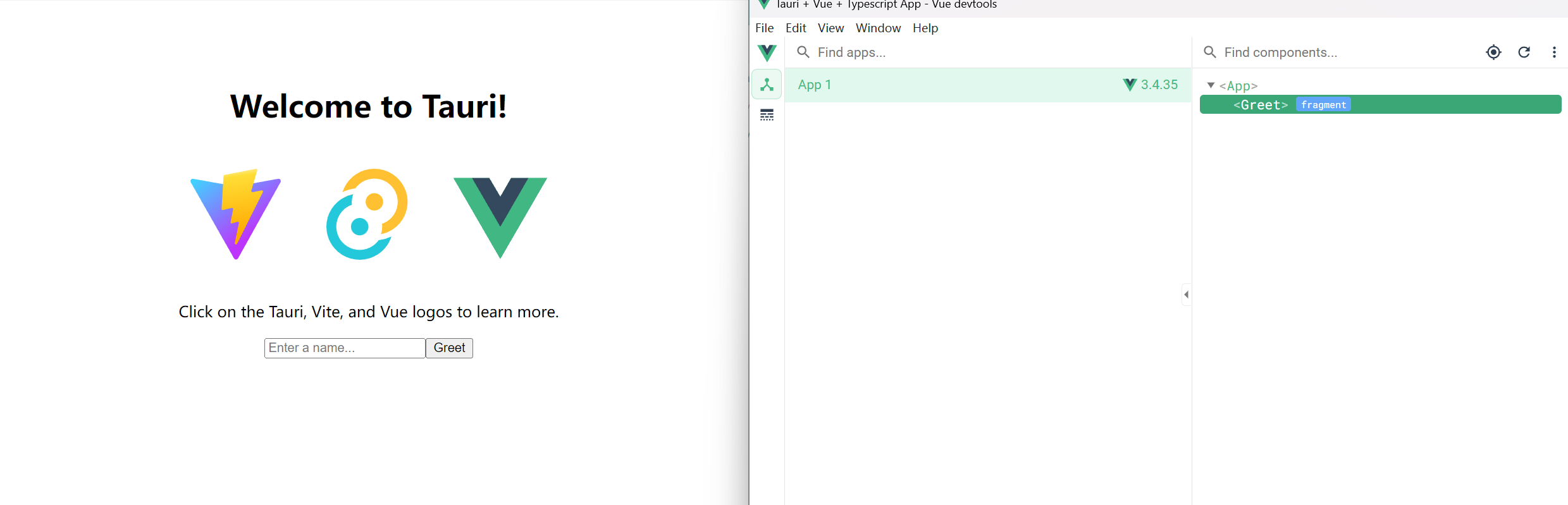
Task: Open the File menu
Action: [765, 28]
